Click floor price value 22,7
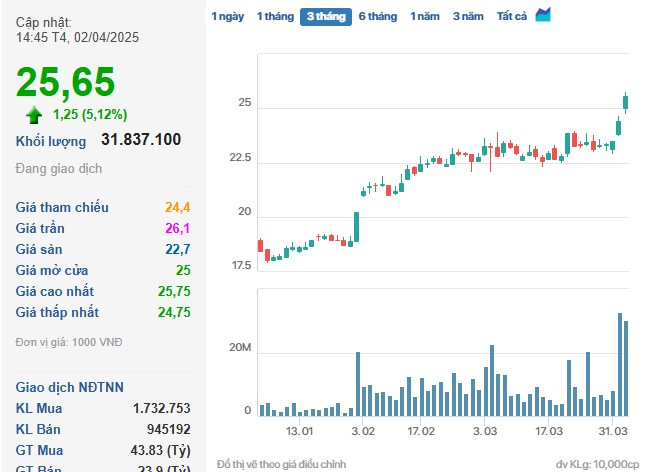Image resolution: width=659 pixels, height=472 pixels. (x=177, y=249)
